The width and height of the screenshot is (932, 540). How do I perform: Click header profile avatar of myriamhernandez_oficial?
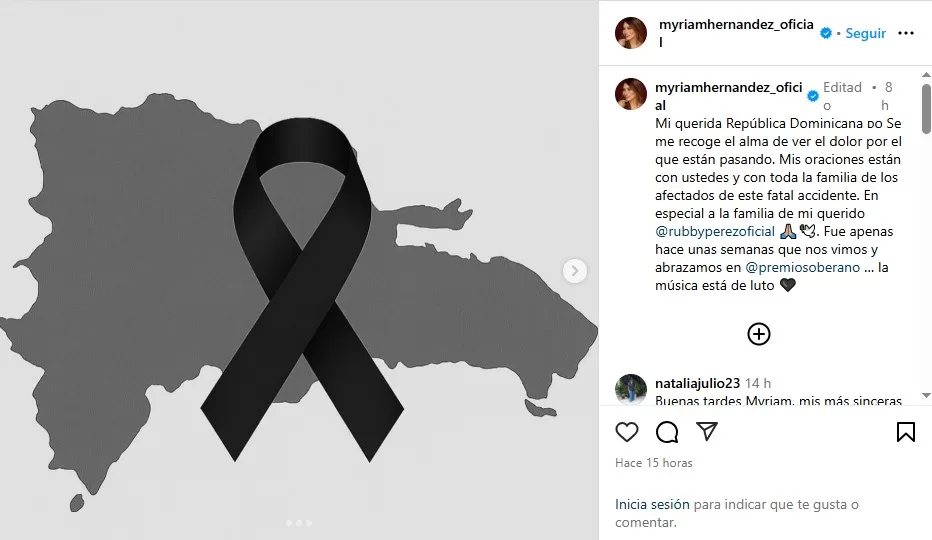pos(631,33)
